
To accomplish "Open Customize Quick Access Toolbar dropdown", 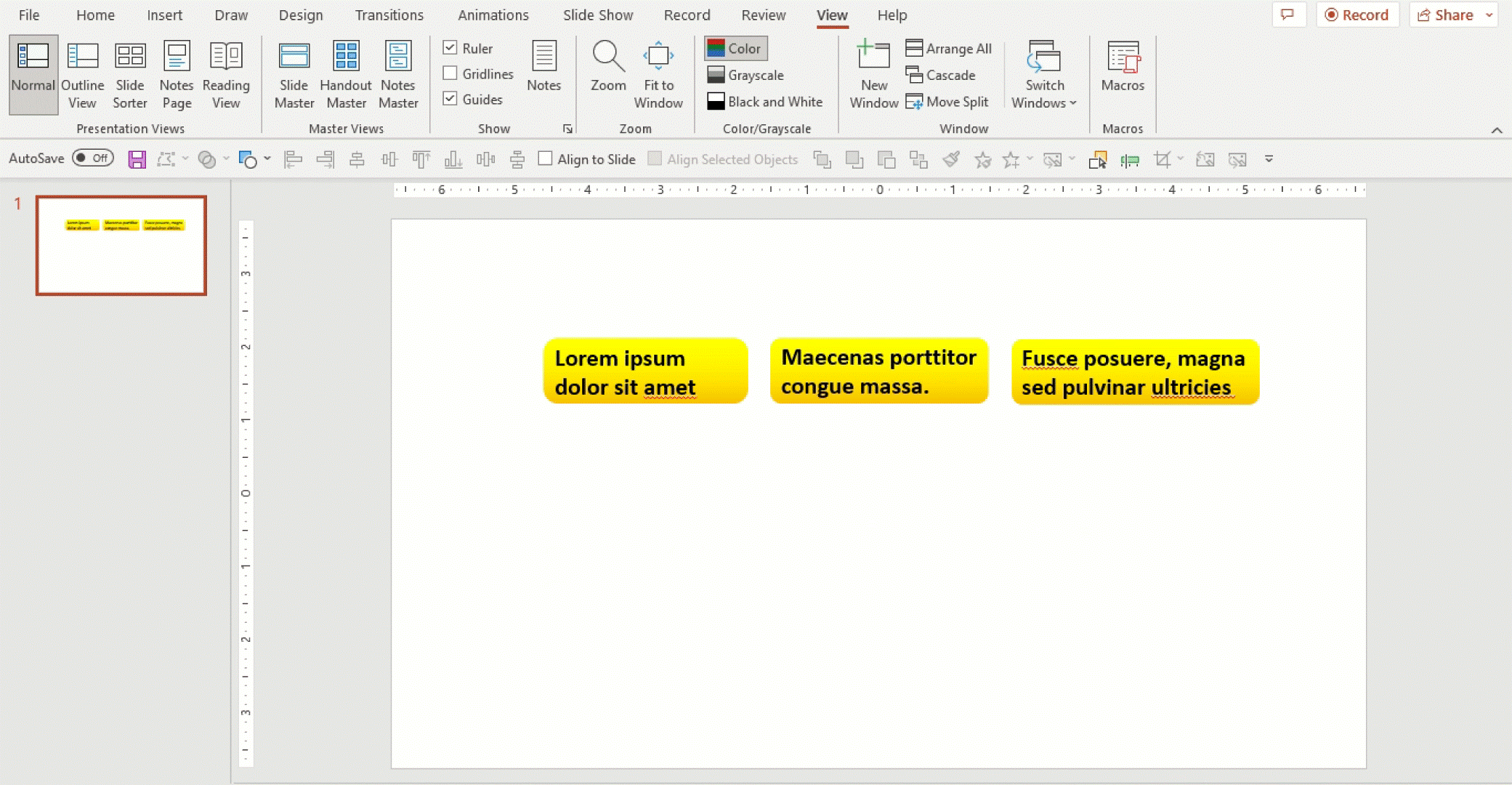I will tap(1269, 159).
